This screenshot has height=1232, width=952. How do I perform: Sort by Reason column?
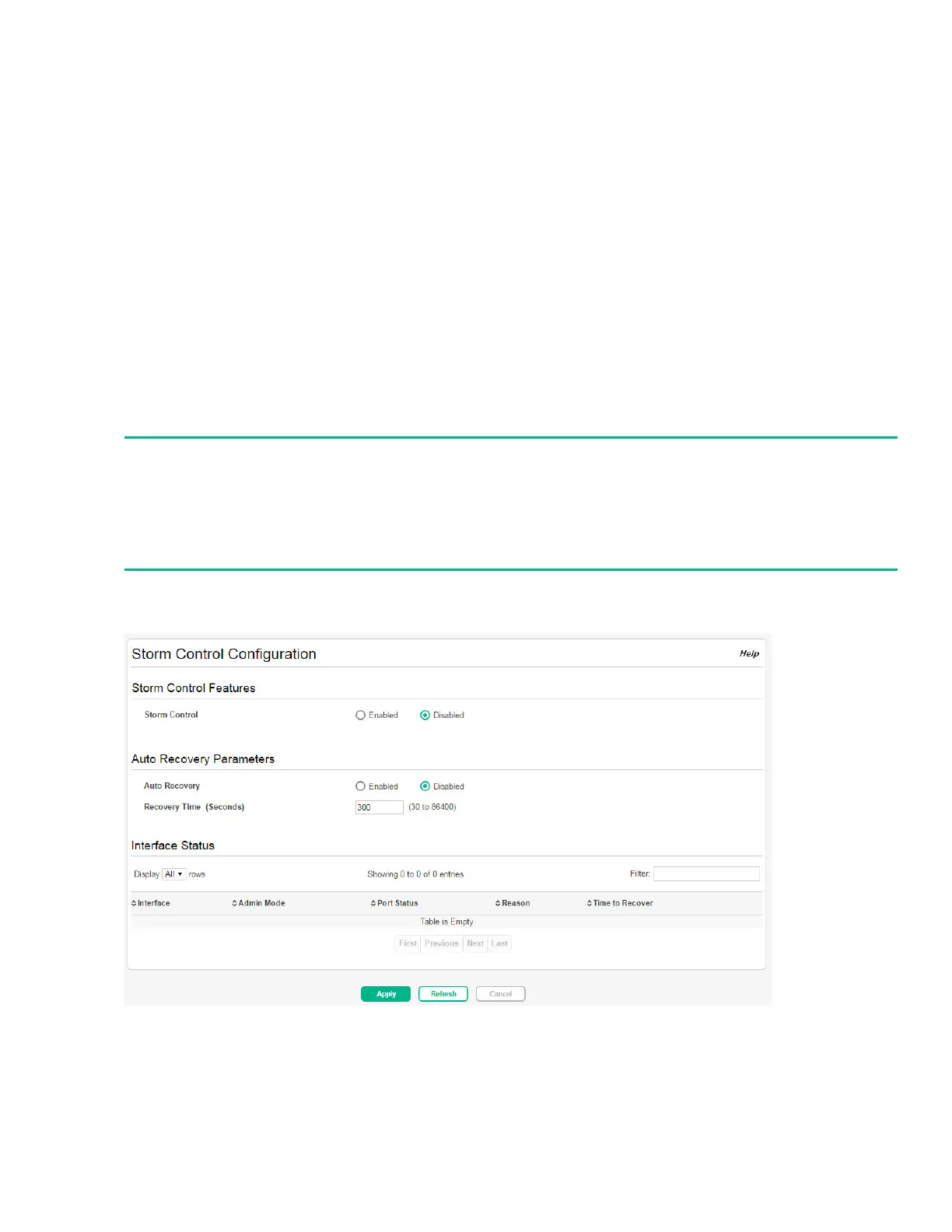pos(513,903)
